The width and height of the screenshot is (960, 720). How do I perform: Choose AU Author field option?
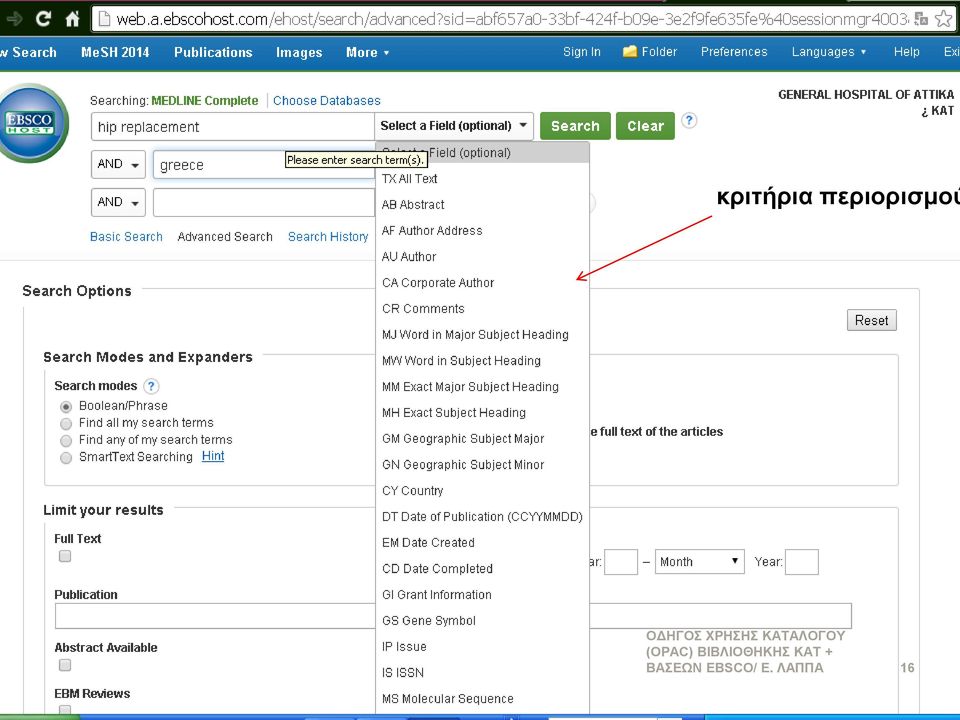482,257
